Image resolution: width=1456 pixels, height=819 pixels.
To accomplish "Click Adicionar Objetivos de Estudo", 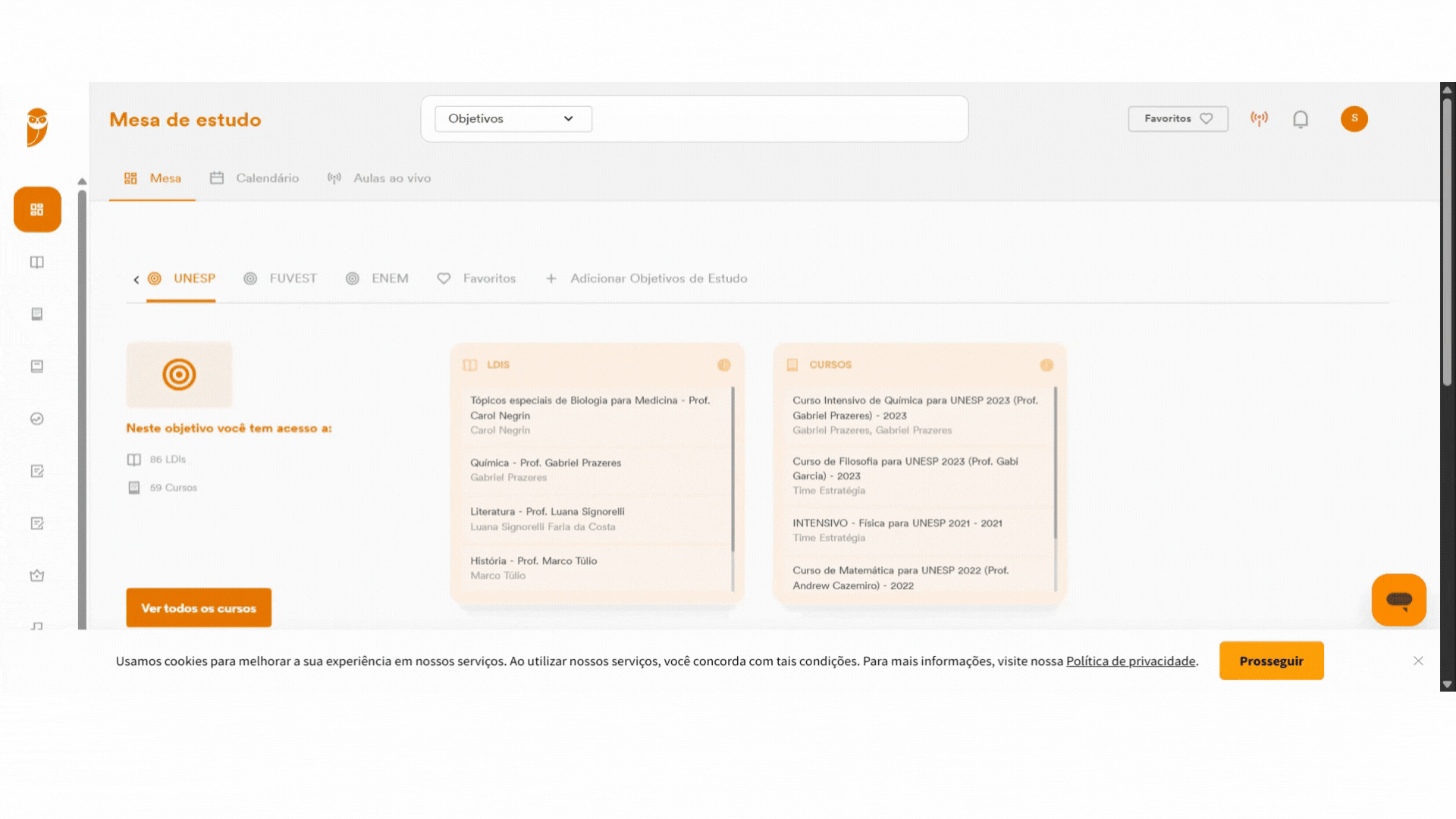I will click(x=658, y=278).
